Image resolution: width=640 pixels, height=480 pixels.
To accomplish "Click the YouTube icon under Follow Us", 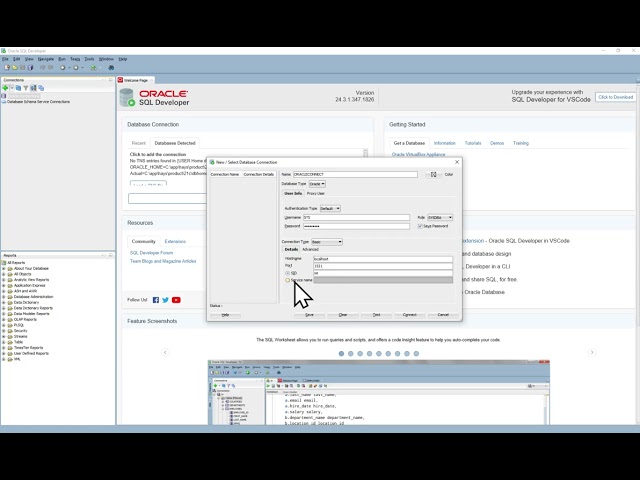I will [176, 300].
